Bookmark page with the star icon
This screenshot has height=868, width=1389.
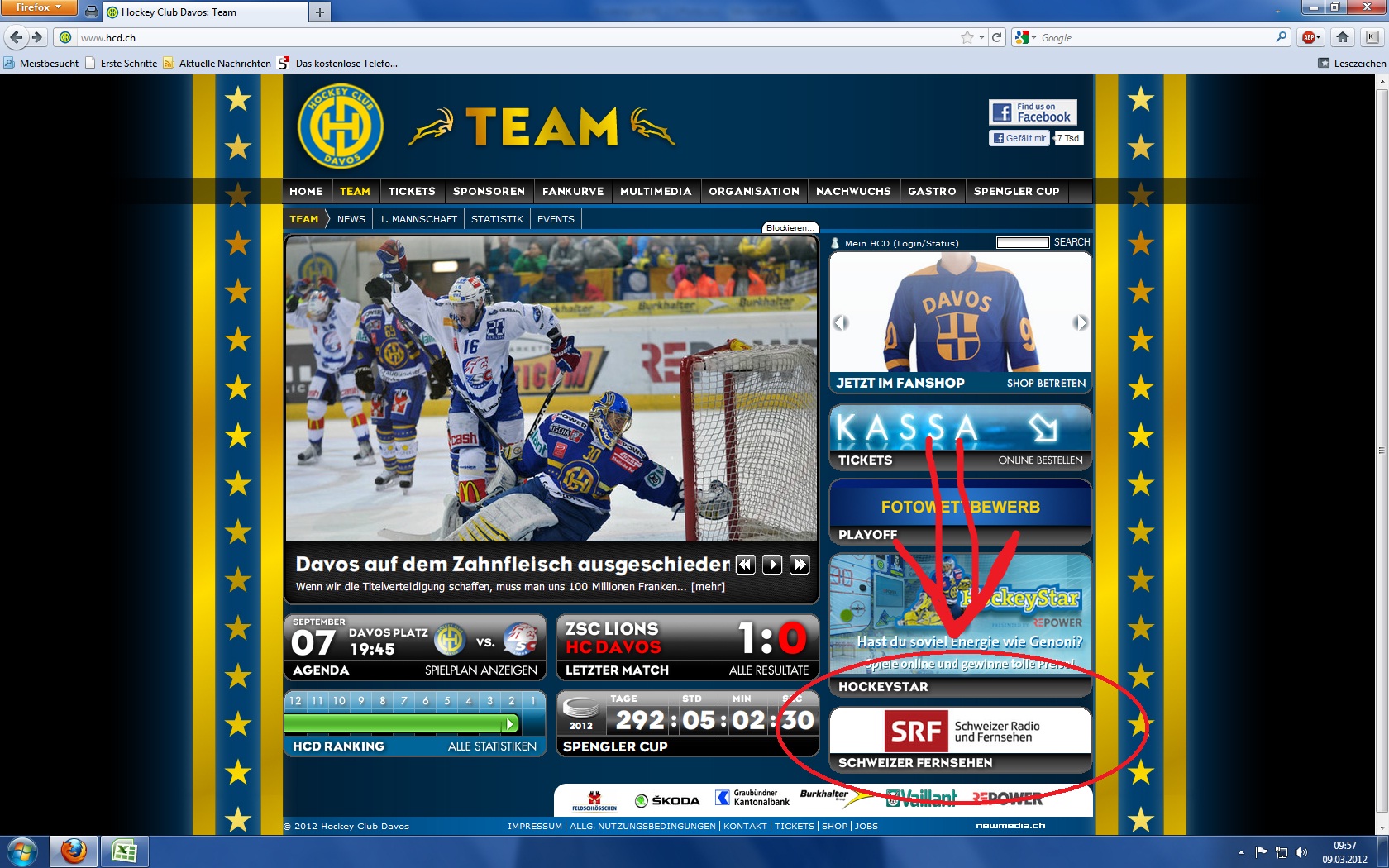[x=967, y=37]
